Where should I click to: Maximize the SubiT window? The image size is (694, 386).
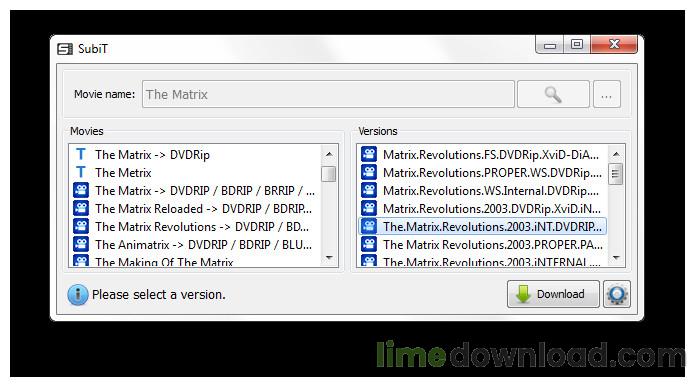[577, 44]
